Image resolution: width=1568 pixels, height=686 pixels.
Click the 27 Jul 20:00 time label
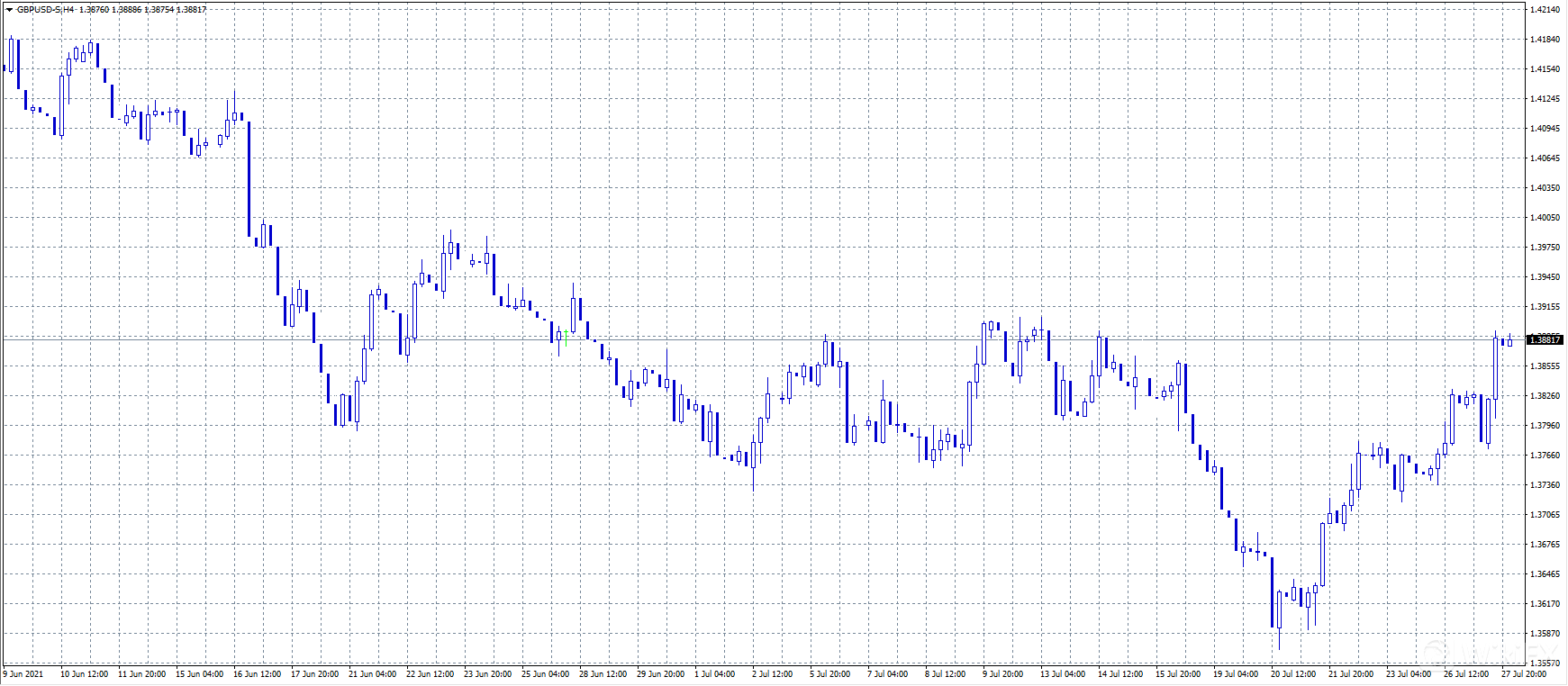point(1523,673)
